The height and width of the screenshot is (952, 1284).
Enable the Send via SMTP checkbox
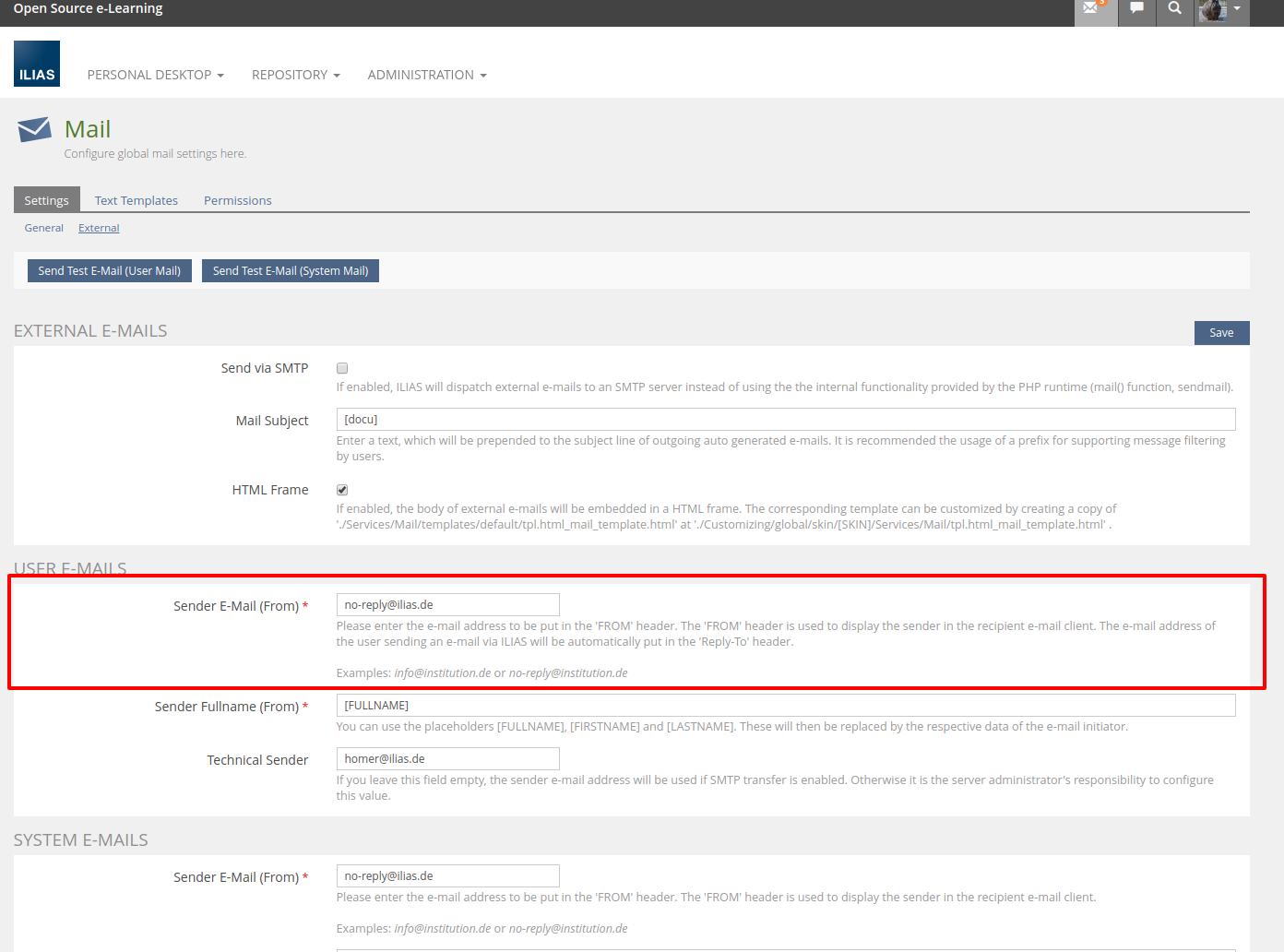coord(342,368)
